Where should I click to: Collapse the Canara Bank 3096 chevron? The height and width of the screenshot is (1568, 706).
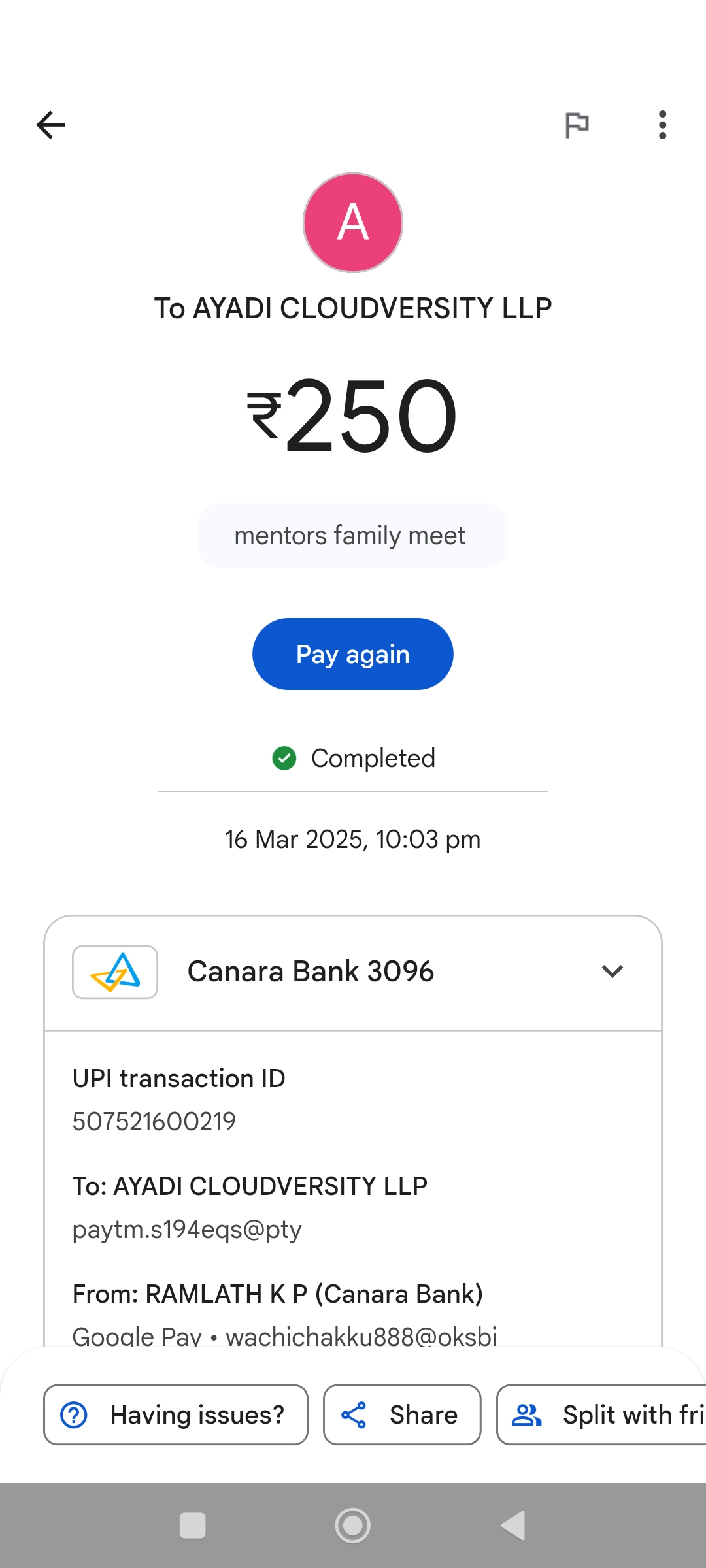point(613,972)
